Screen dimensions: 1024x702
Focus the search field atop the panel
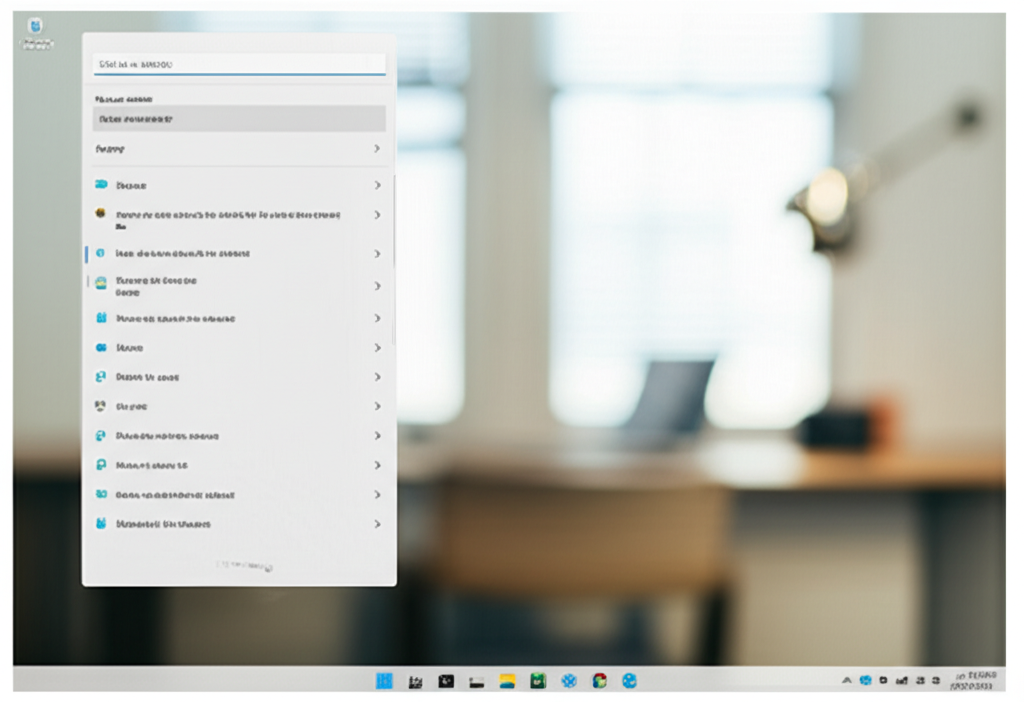click(x=238, y=64)
